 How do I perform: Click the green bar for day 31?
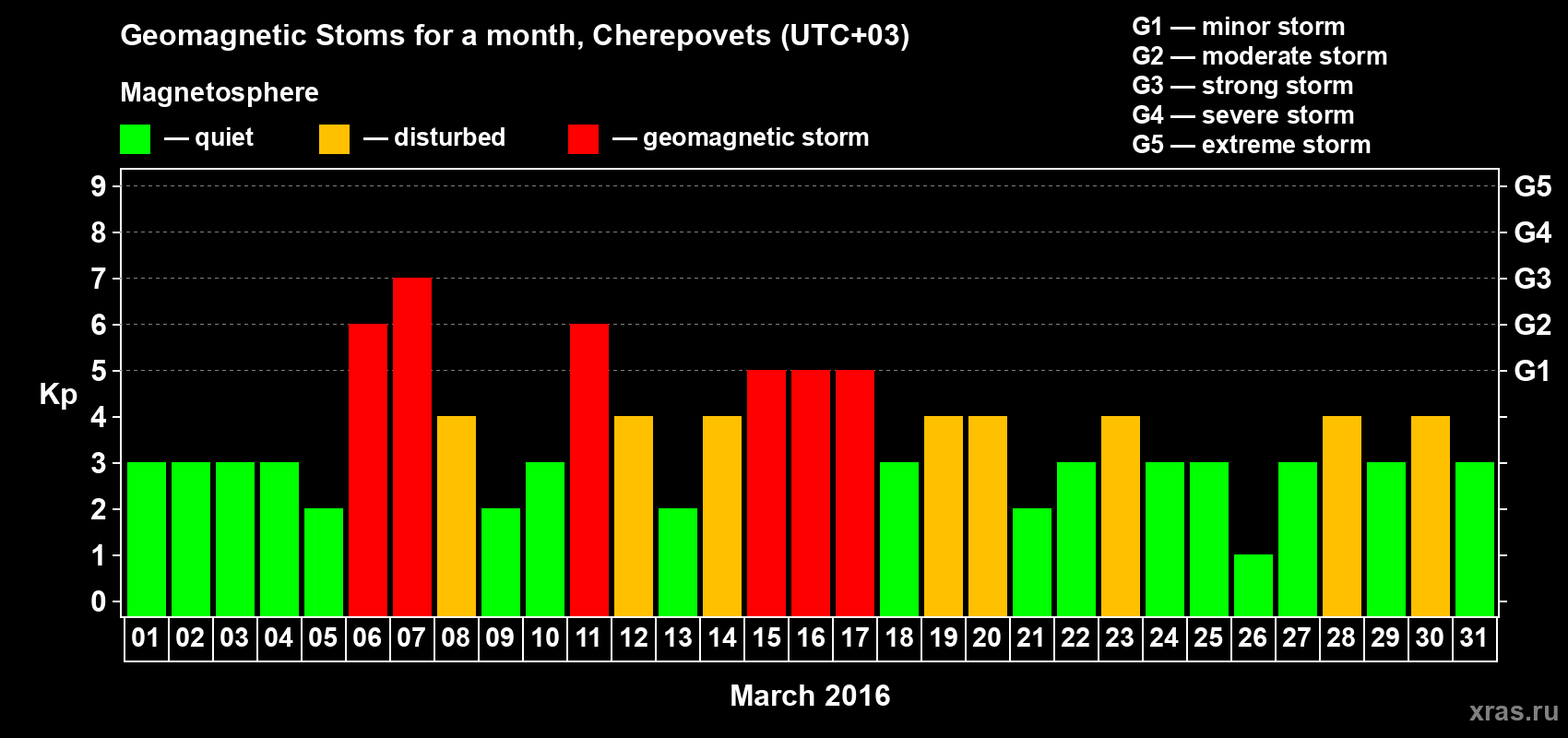coord(1475,540)
